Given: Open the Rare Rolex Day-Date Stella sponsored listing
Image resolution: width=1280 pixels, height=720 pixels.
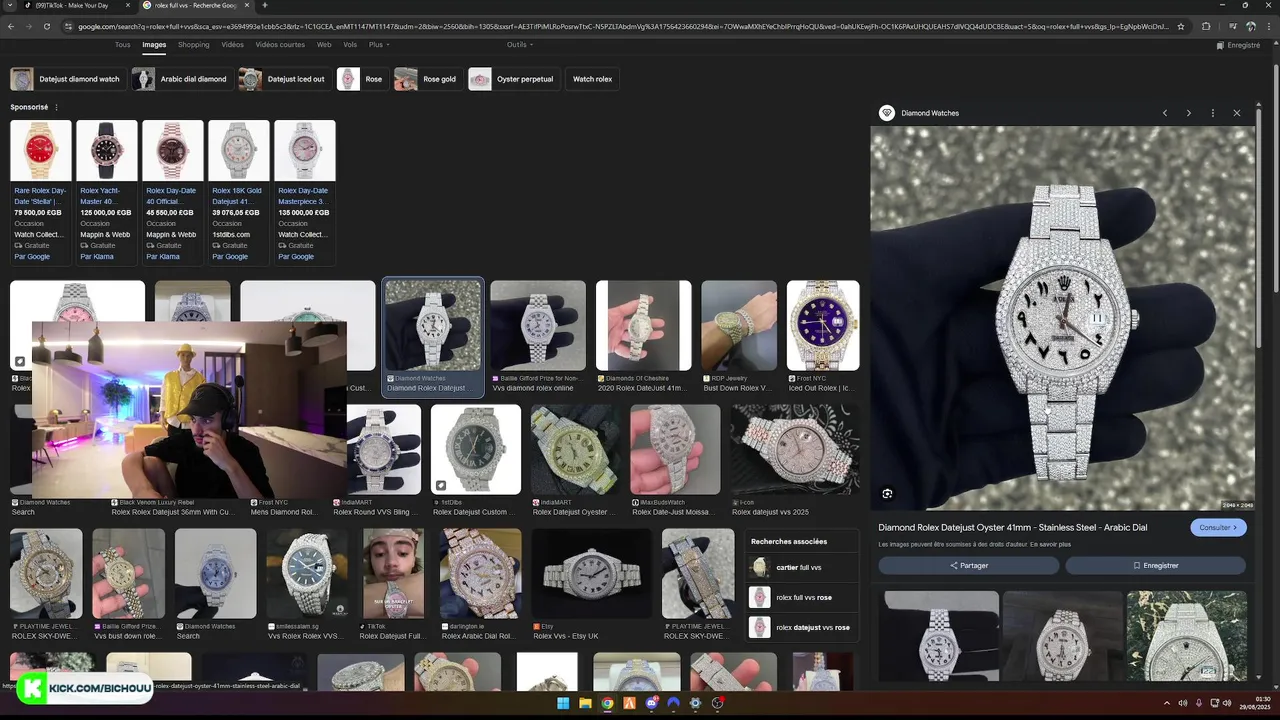Looking at the screenshot, I should [x=41, y=191].
